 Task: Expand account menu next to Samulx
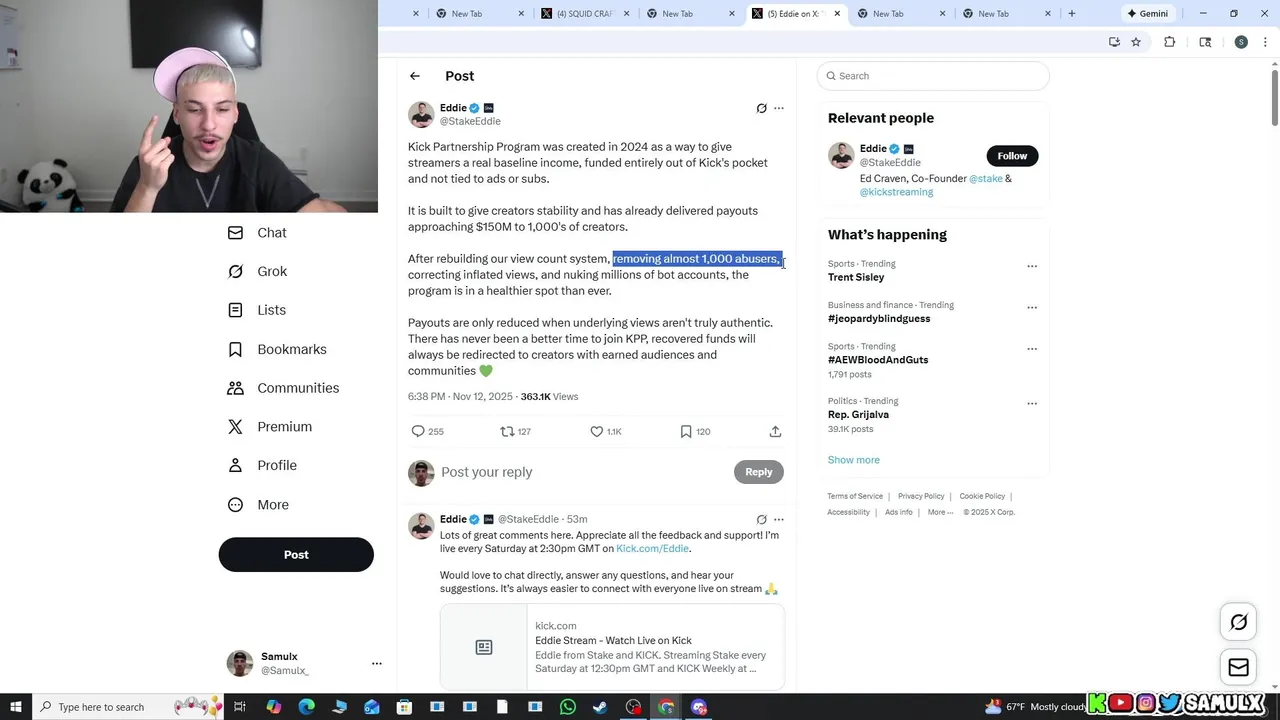tap(377, 663)
